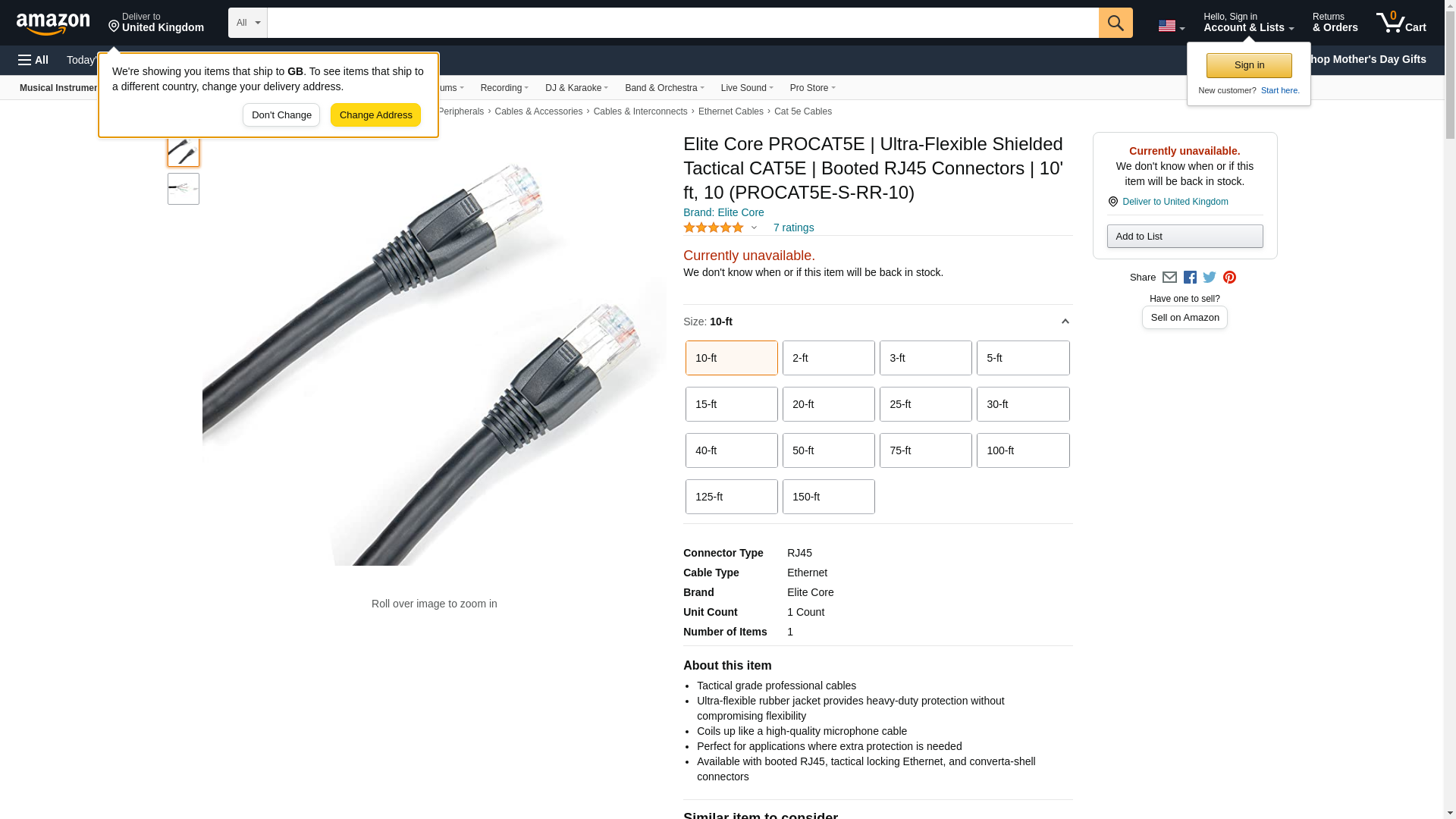Open the country flag language selector
Screen dimensions: 1456x819
[x=1171, y=26]
